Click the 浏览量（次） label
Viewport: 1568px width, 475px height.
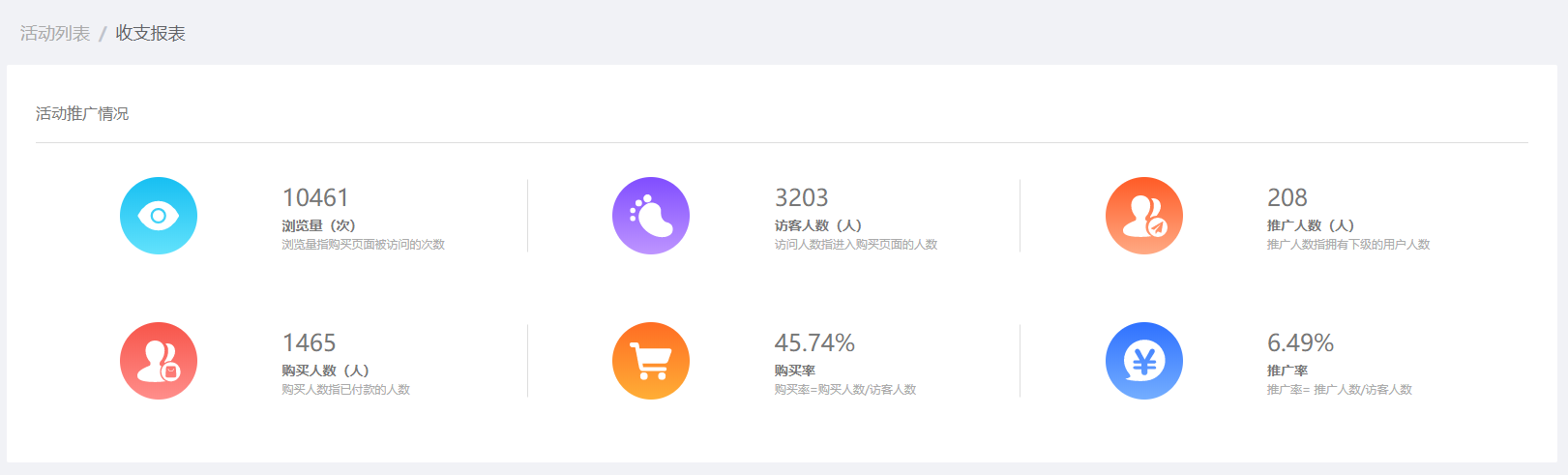point(318,225)
